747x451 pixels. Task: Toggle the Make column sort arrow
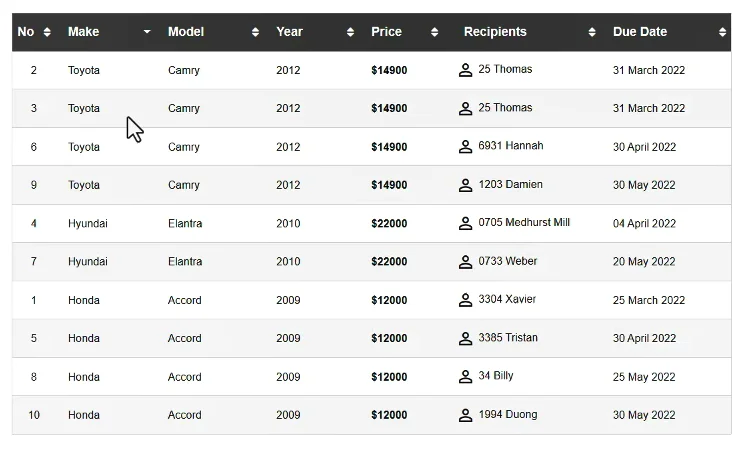click(147, 32)
